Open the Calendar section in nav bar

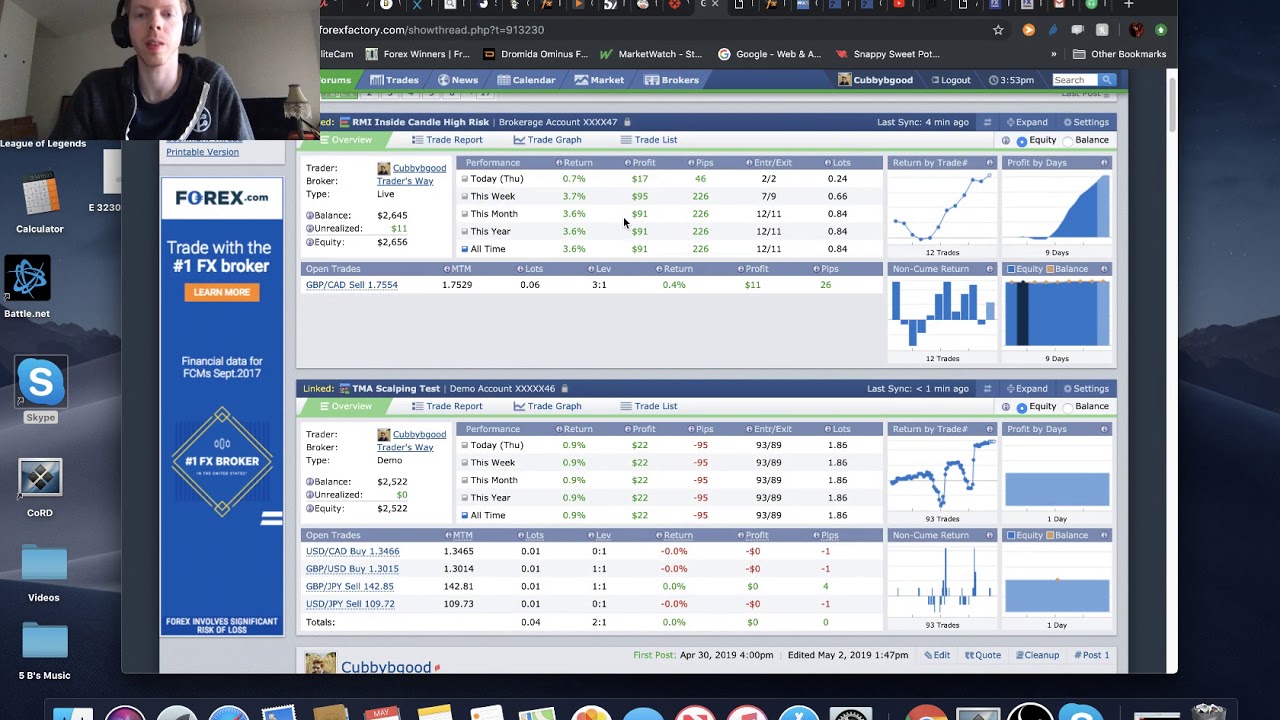click(x=526, y=80)
